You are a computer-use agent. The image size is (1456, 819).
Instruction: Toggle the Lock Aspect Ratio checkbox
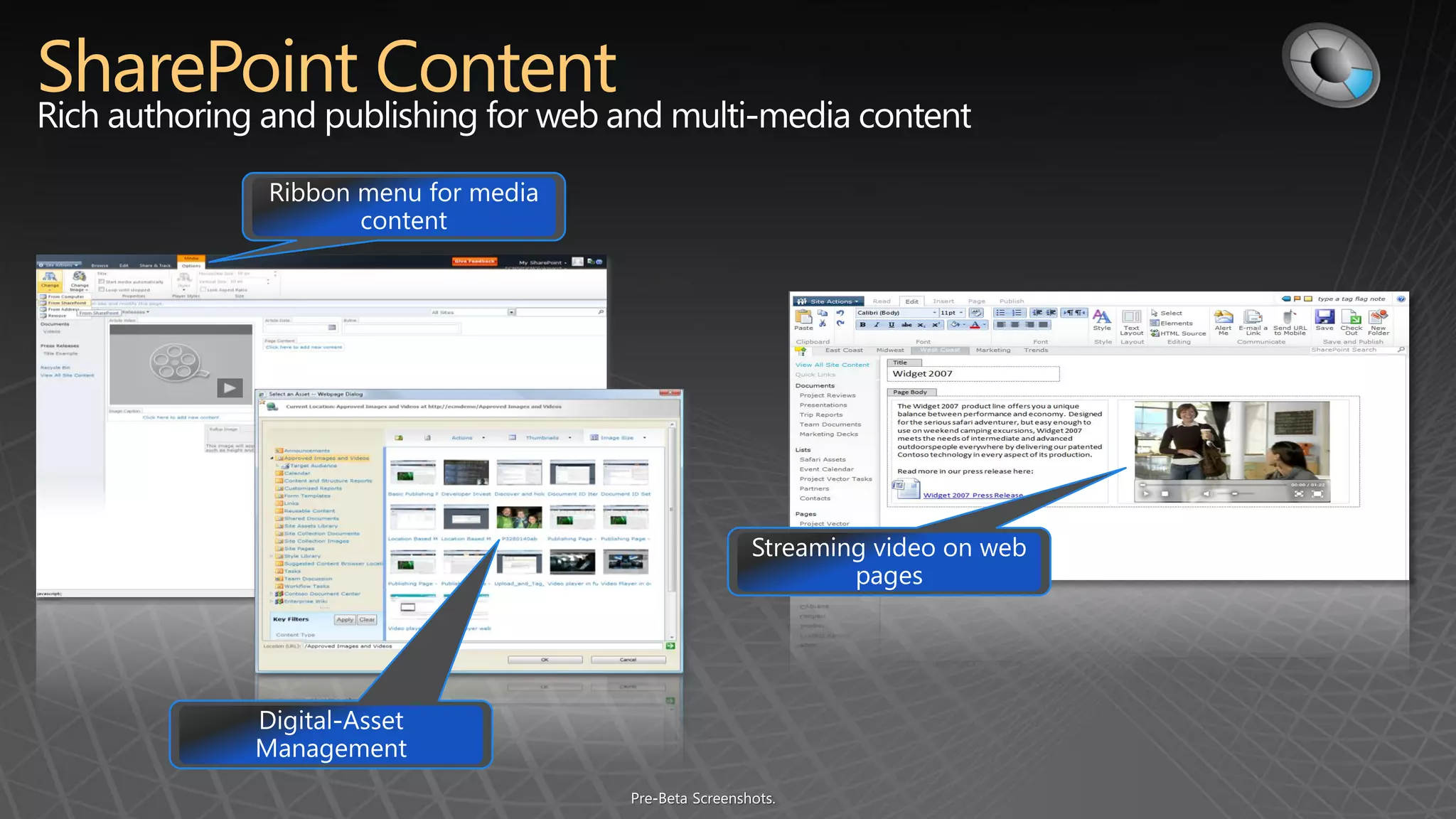(203, 289)
